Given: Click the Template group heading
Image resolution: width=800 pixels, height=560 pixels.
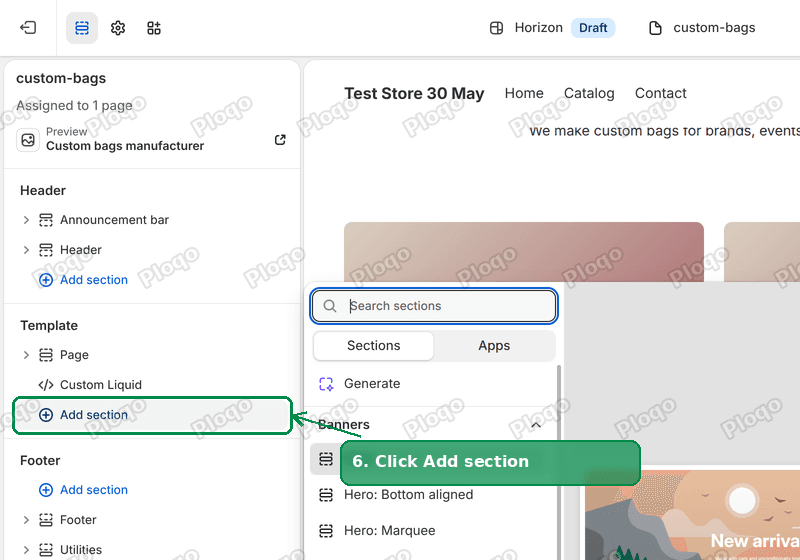Looking at the screenshot, I should coord(49,325).
